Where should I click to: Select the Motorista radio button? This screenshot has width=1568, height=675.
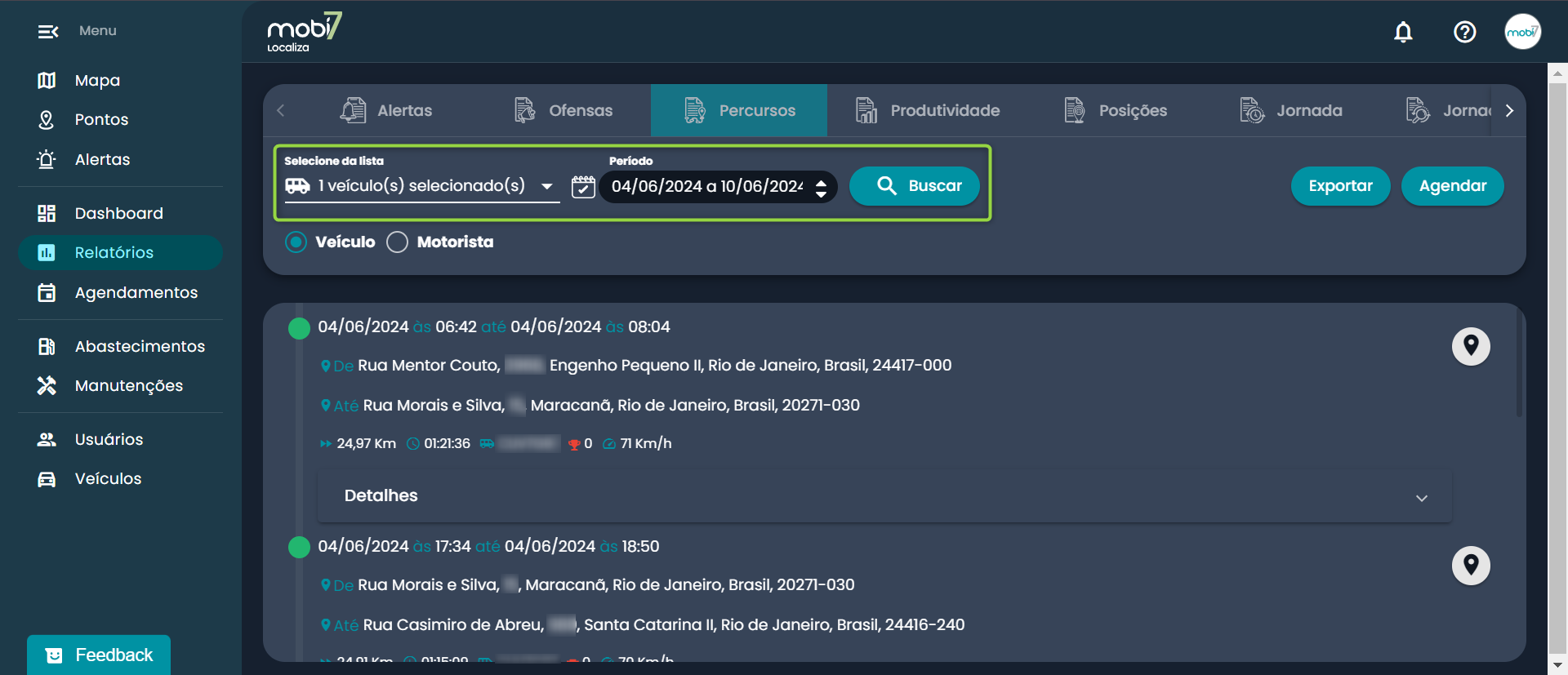pyautogui.click(x=398, y=242)
